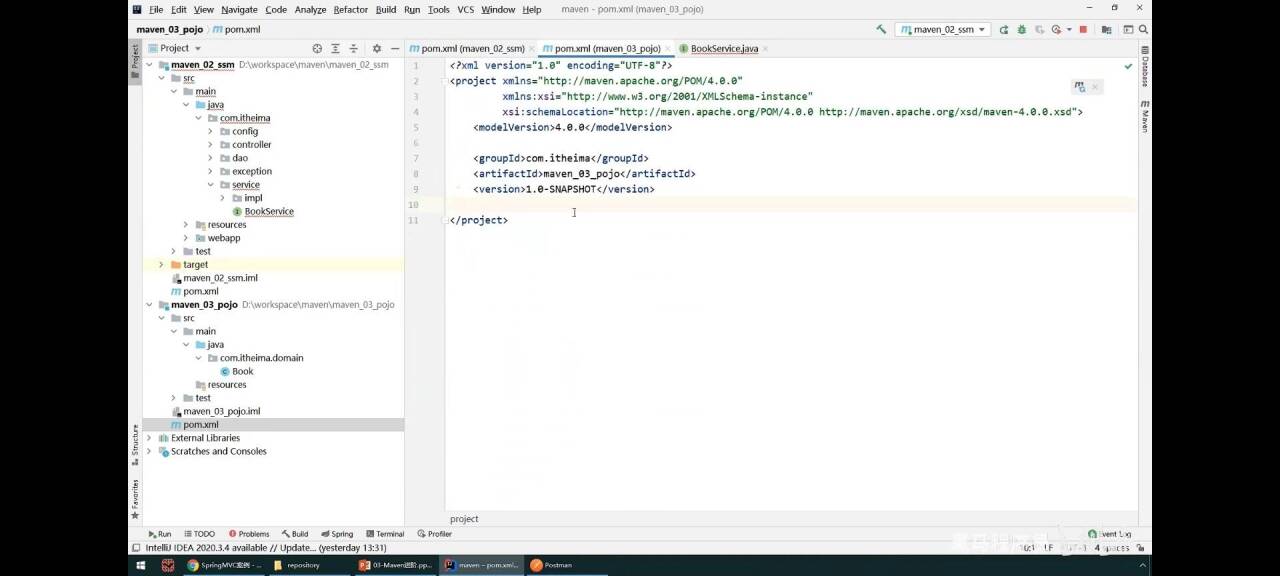Open the File menu
This screenshot has width=1280, height=576.
click(156, 9)
